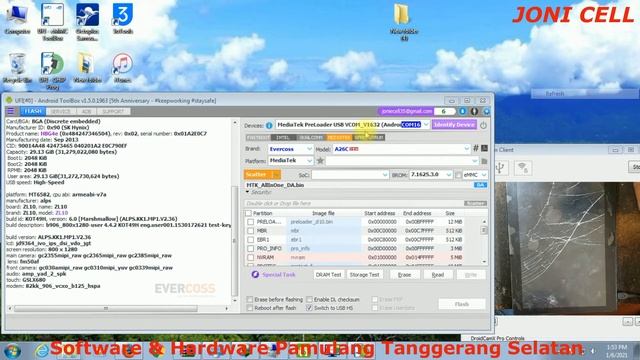Click the log panel horizontal scrollbar
Screen dimensions: 640x360
tap(118, 309)
